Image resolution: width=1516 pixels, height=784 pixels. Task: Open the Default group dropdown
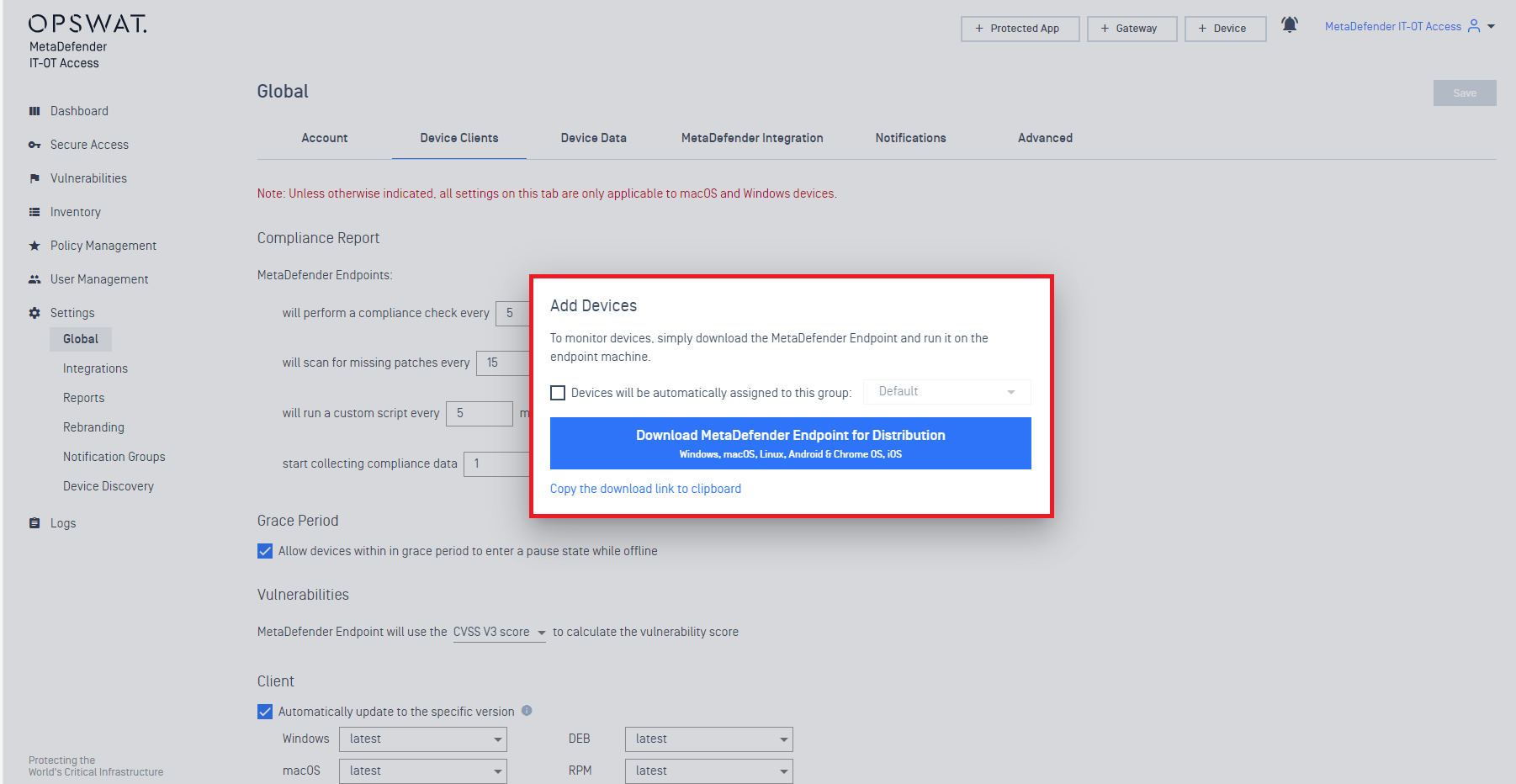(947, 392)
